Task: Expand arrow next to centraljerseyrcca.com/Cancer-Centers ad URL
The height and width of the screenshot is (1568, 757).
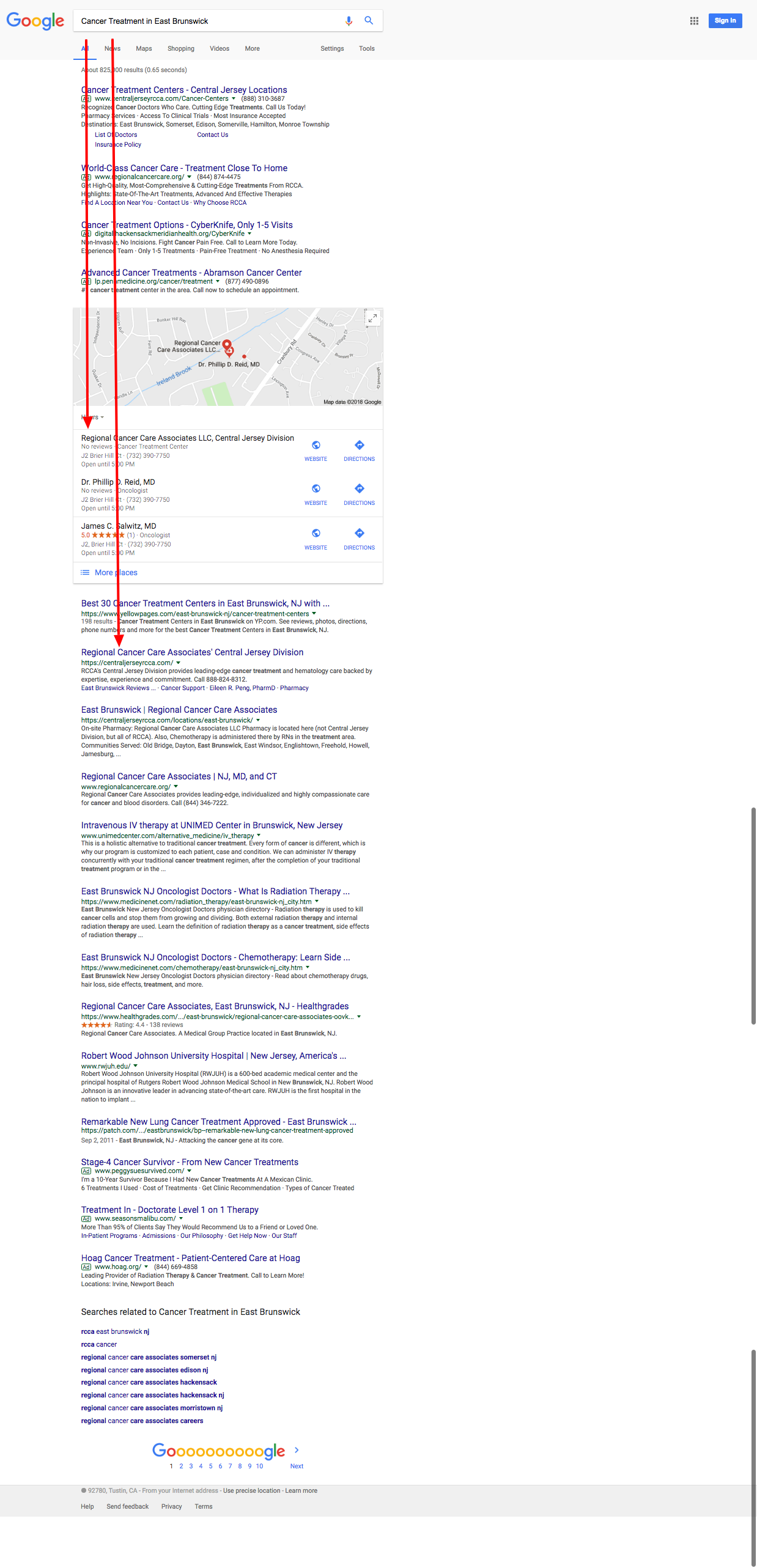Action: pos(234,98)
